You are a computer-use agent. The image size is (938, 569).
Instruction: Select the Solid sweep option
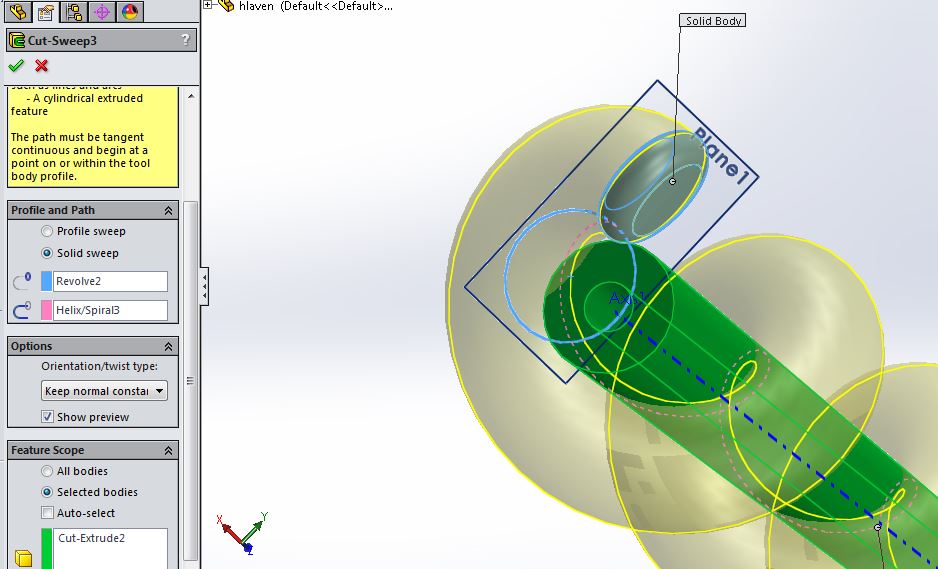tap(47, 253)
